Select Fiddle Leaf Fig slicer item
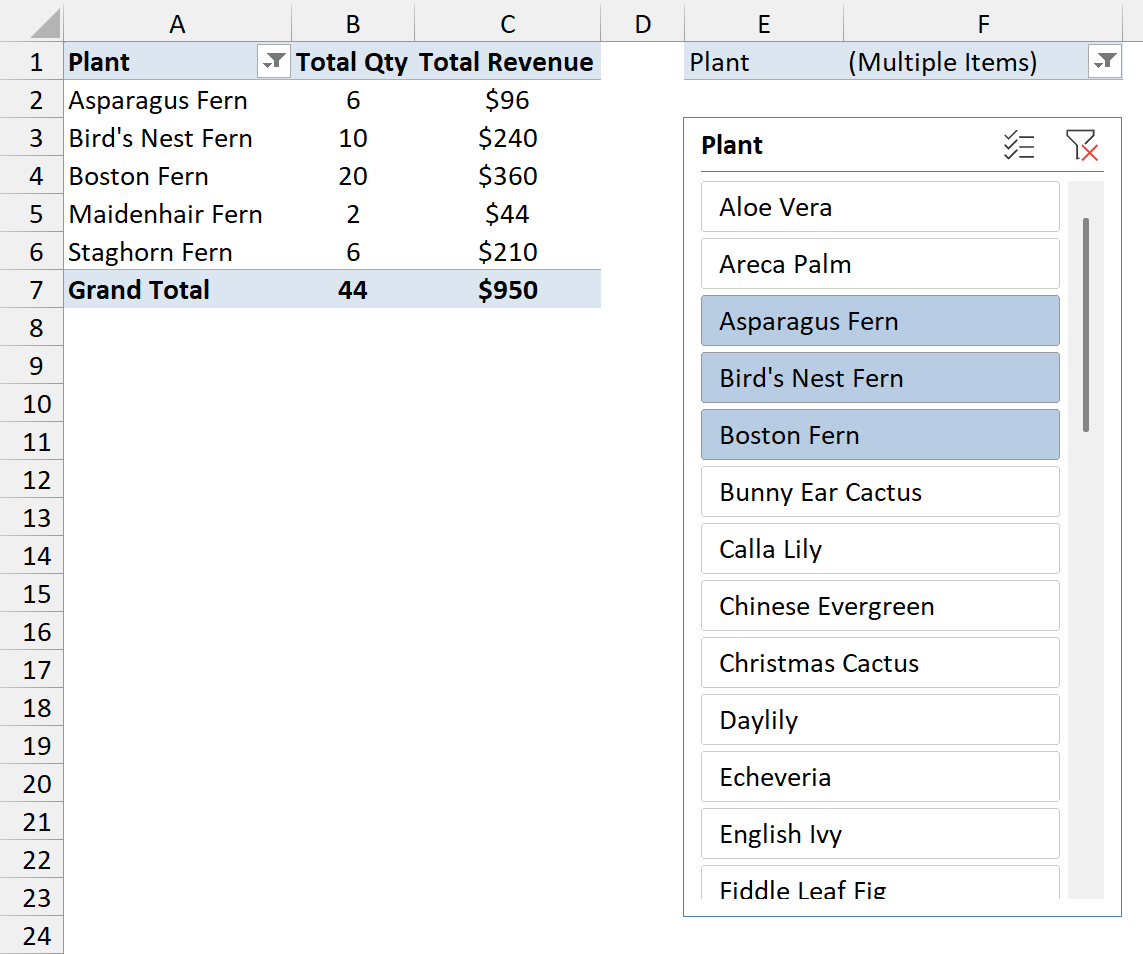Screen dimensions: 1143x954 click(x=880, y=883)
